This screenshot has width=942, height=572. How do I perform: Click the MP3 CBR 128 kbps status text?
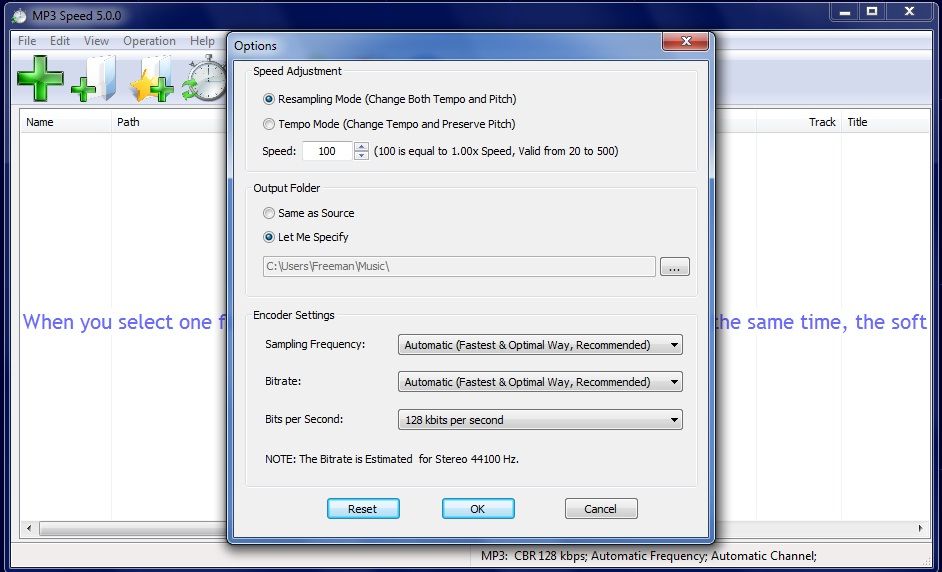[x=649, y=556]
